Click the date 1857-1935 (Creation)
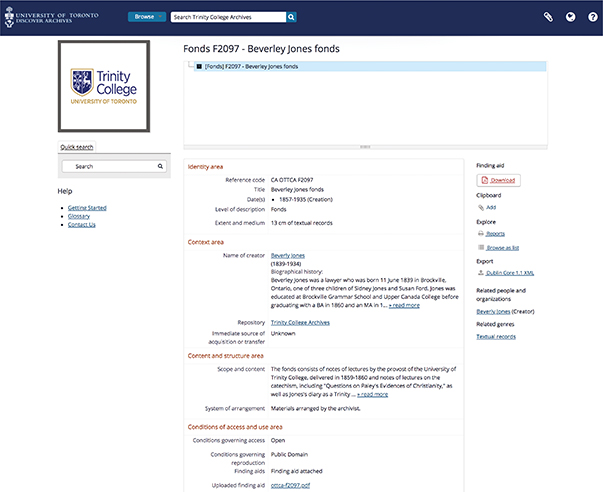The height and width of the screenshot is (492, 603). pos(306,199)
